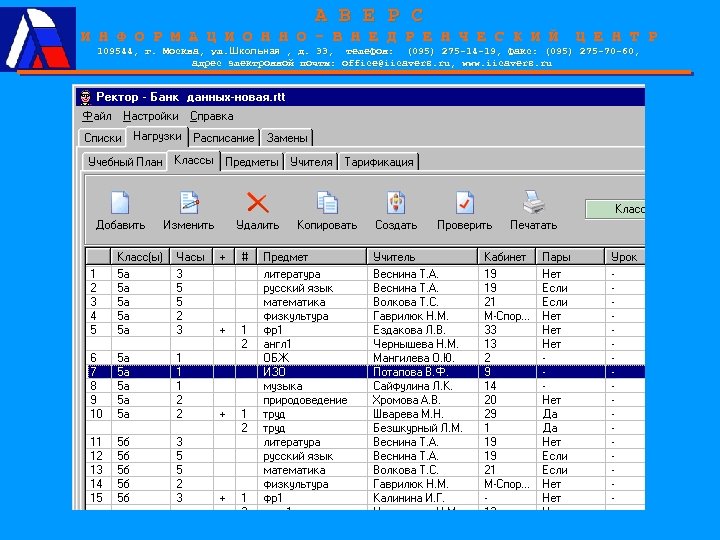Open the Предметы subtab

pos(252,162)
